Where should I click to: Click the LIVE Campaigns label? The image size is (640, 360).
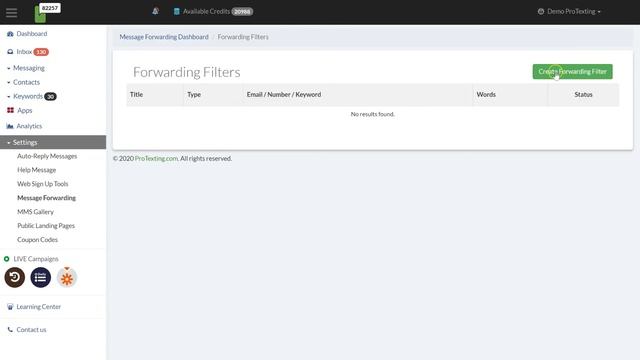pyautogui.click(x=36, y=259)
